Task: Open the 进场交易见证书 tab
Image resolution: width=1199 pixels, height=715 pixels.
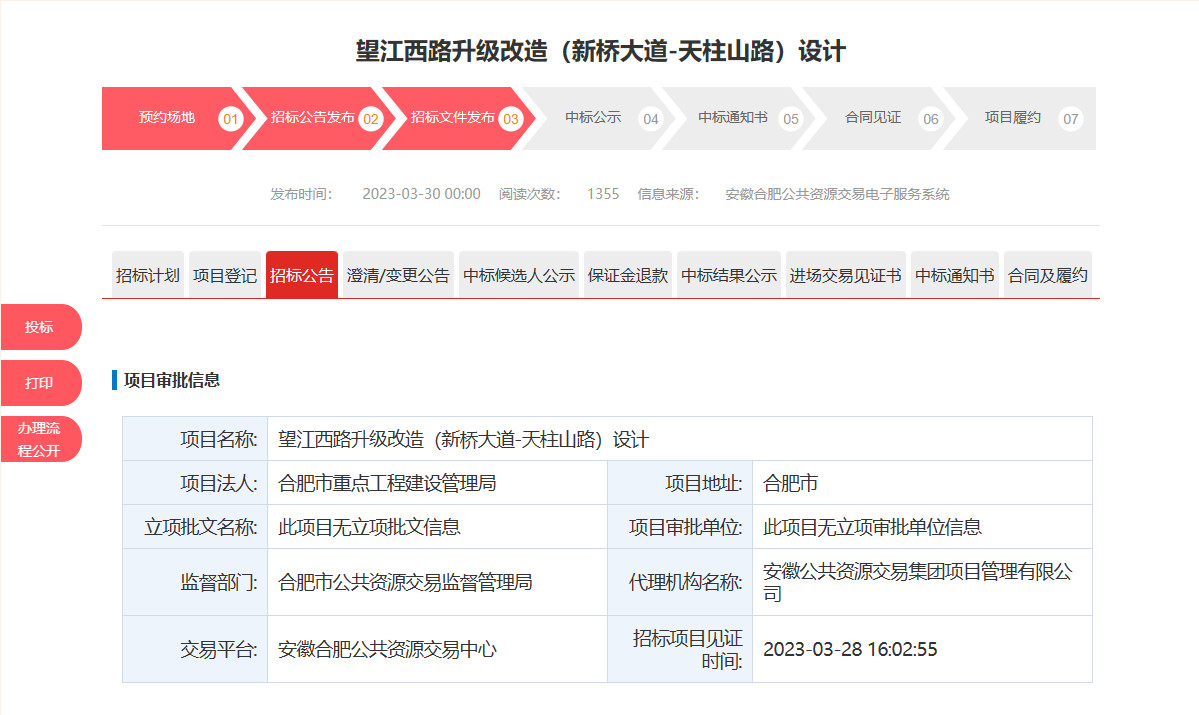Action: (846, 275)
